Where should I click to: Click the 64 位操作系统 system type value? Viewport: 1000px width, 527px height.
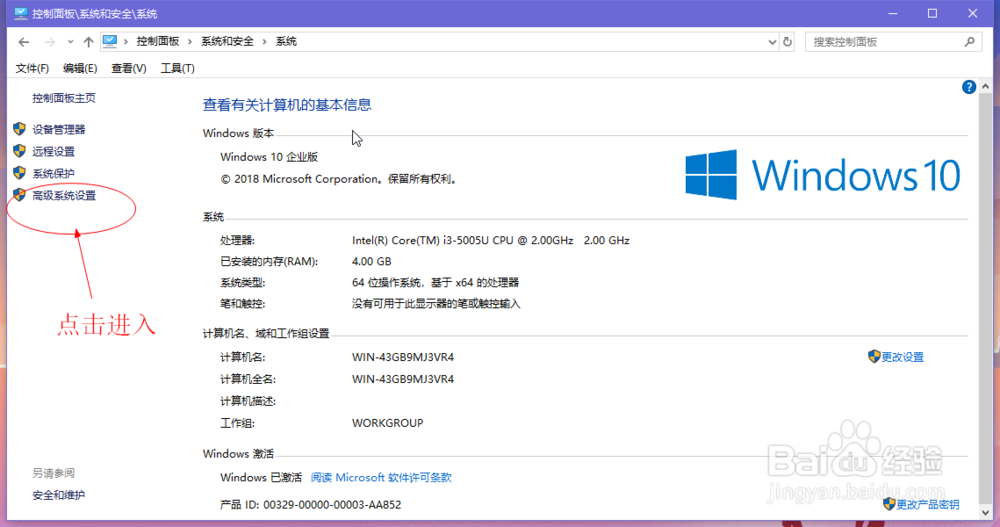tap(436, 283)
